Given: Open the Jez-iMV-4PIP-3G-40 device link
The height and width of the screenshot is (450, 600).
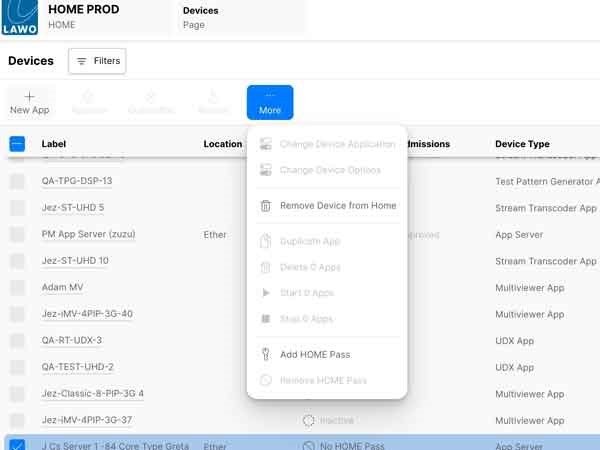Looking at the screenshot, I should [x=87, y=314].
